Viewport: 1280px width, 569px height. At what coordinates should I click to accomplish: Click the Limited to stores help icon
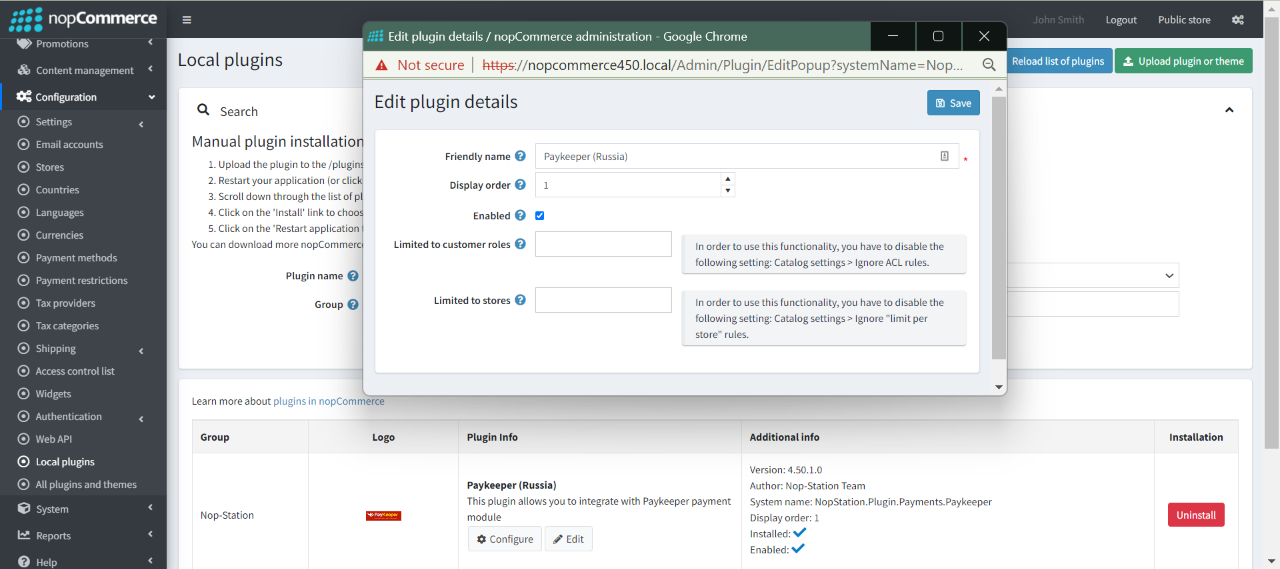coord(520,300)
